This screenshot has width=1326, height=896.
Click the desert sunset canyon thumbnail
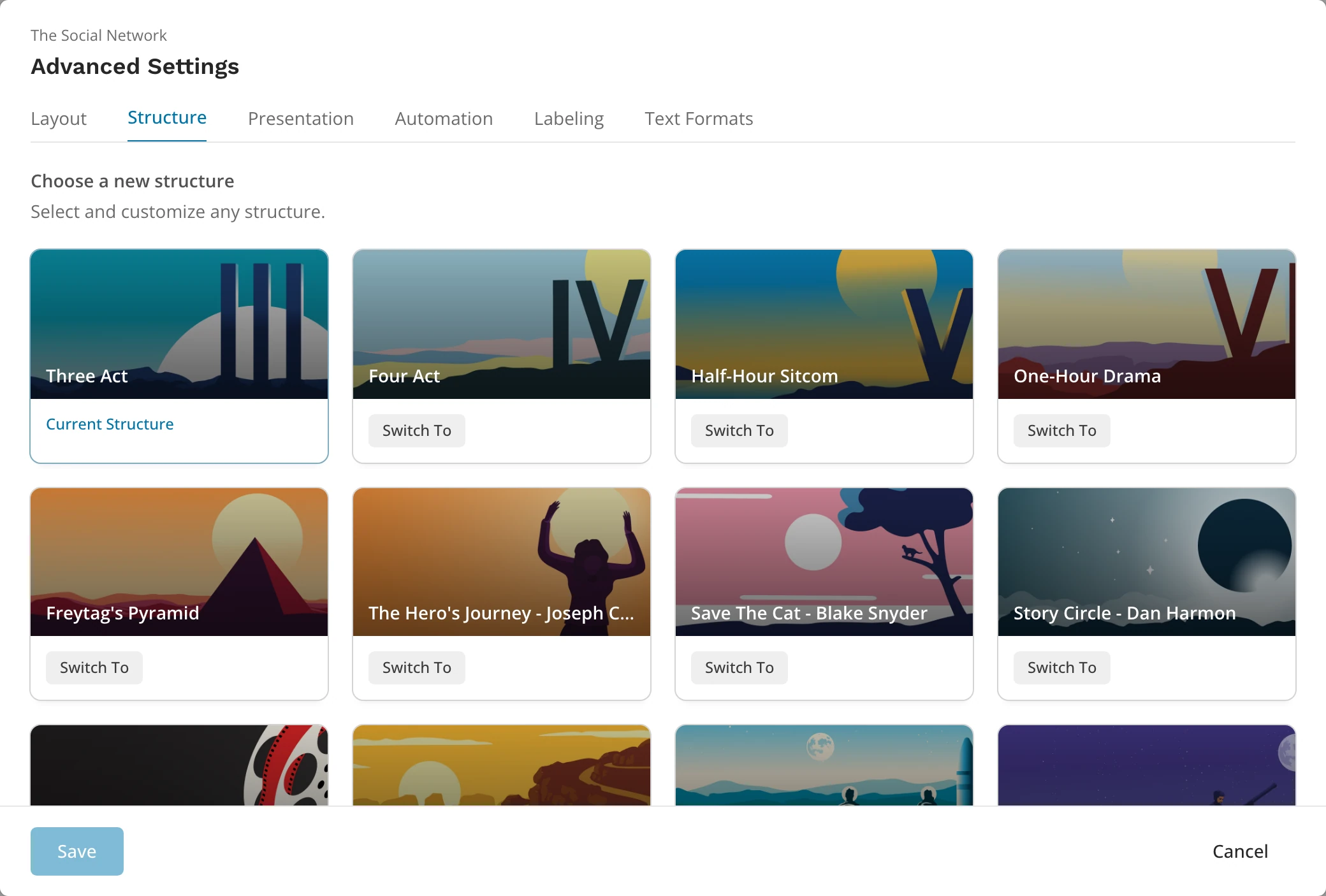click(x=502, y=765)
